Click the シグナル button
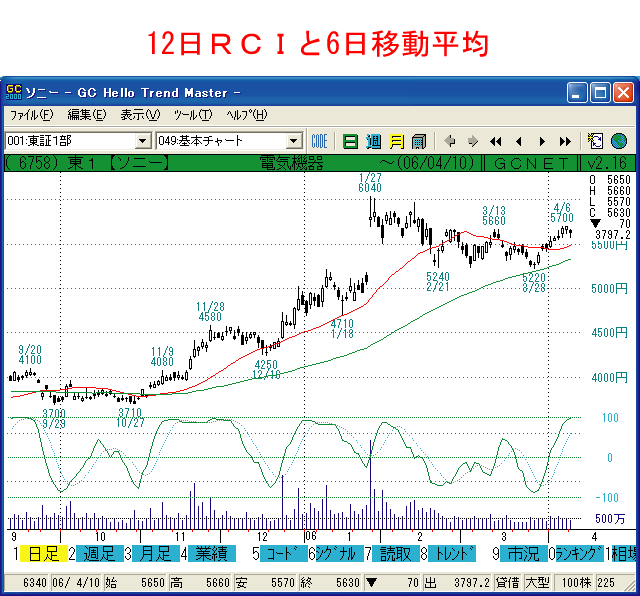640x596 pixels. 340,554
